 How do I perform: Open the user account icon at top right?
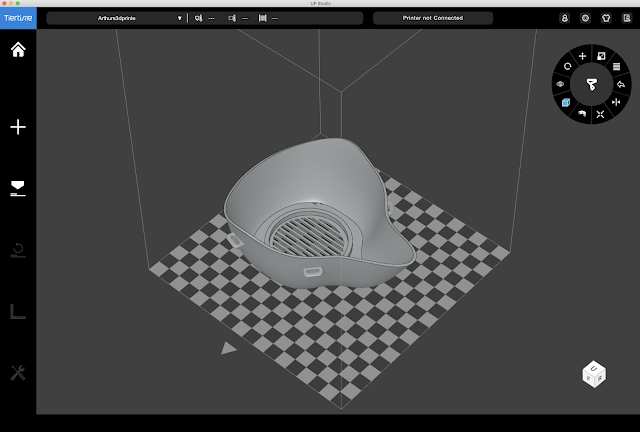coord(563,18)
